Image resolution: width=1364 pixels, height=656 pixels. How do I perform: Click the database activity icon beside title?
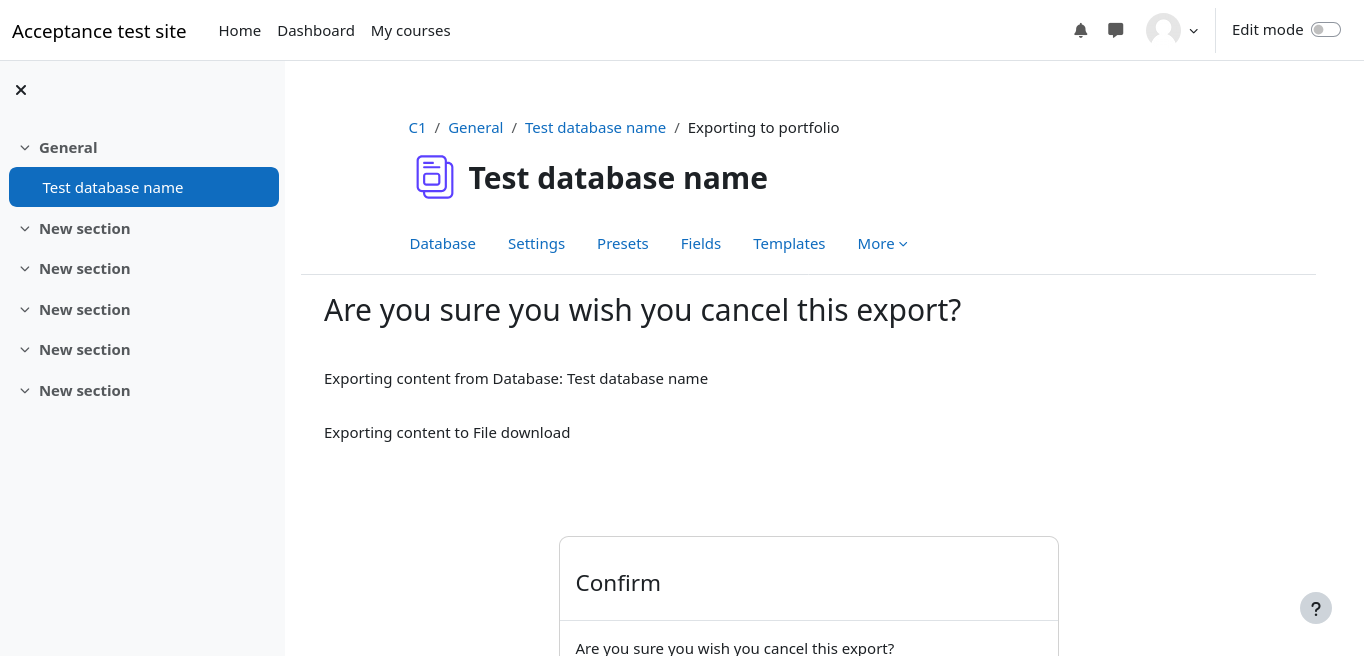click(435, 177)
